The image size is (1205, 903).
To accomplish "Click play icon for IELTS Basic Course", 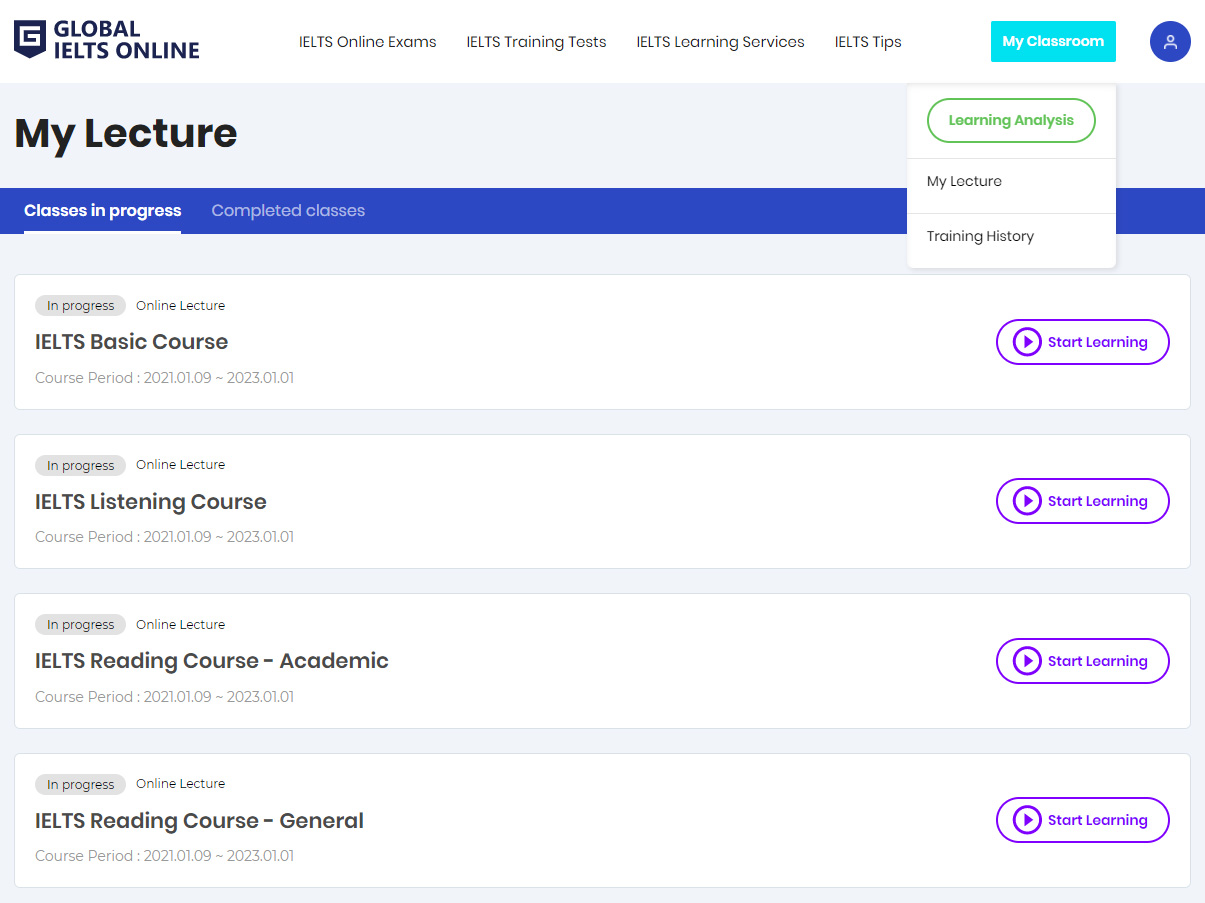I will pos(1027,342).
